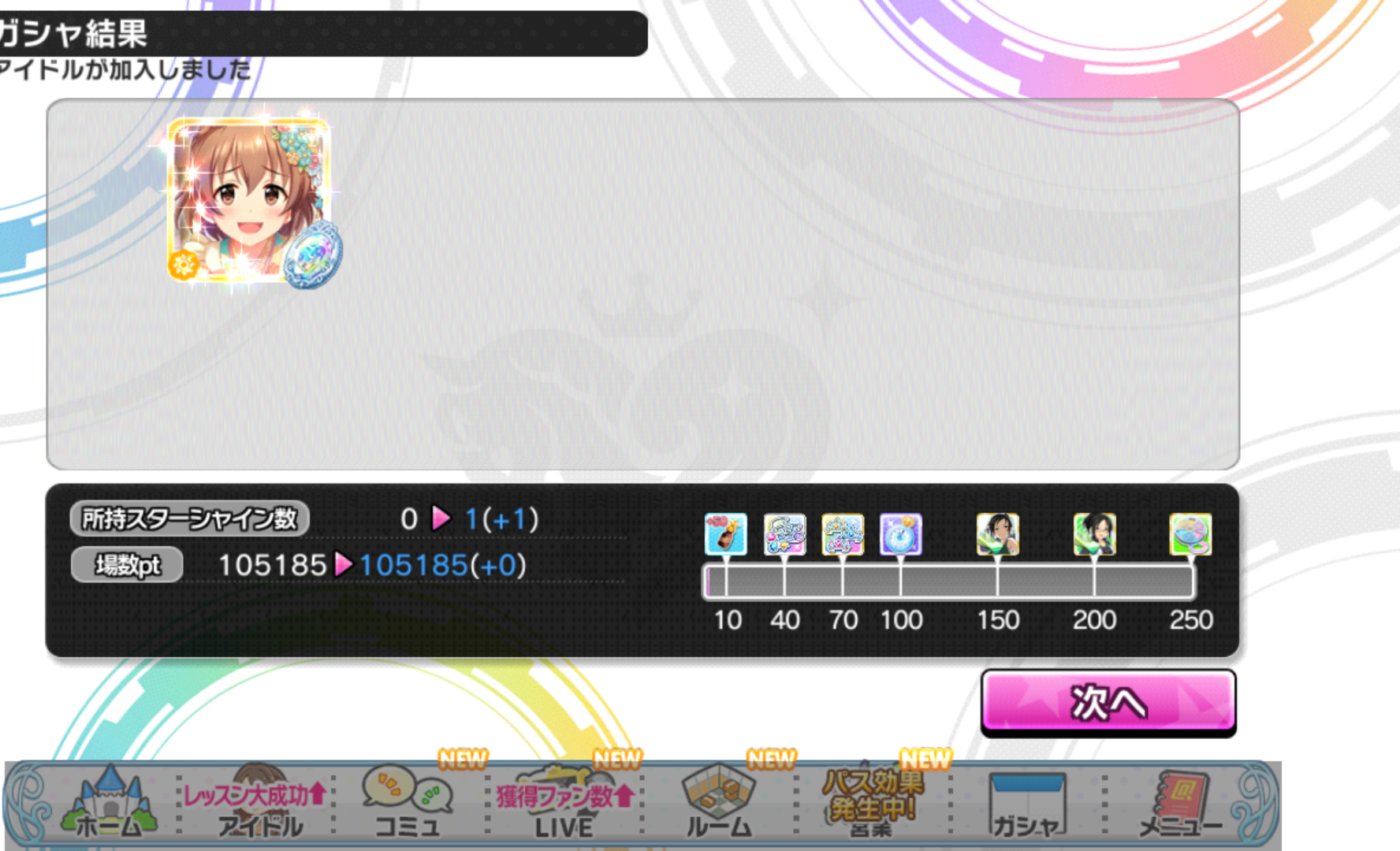Open the ルーム room icon
The width and height of the screenshot is (1400, 851).
coord(718,802)
